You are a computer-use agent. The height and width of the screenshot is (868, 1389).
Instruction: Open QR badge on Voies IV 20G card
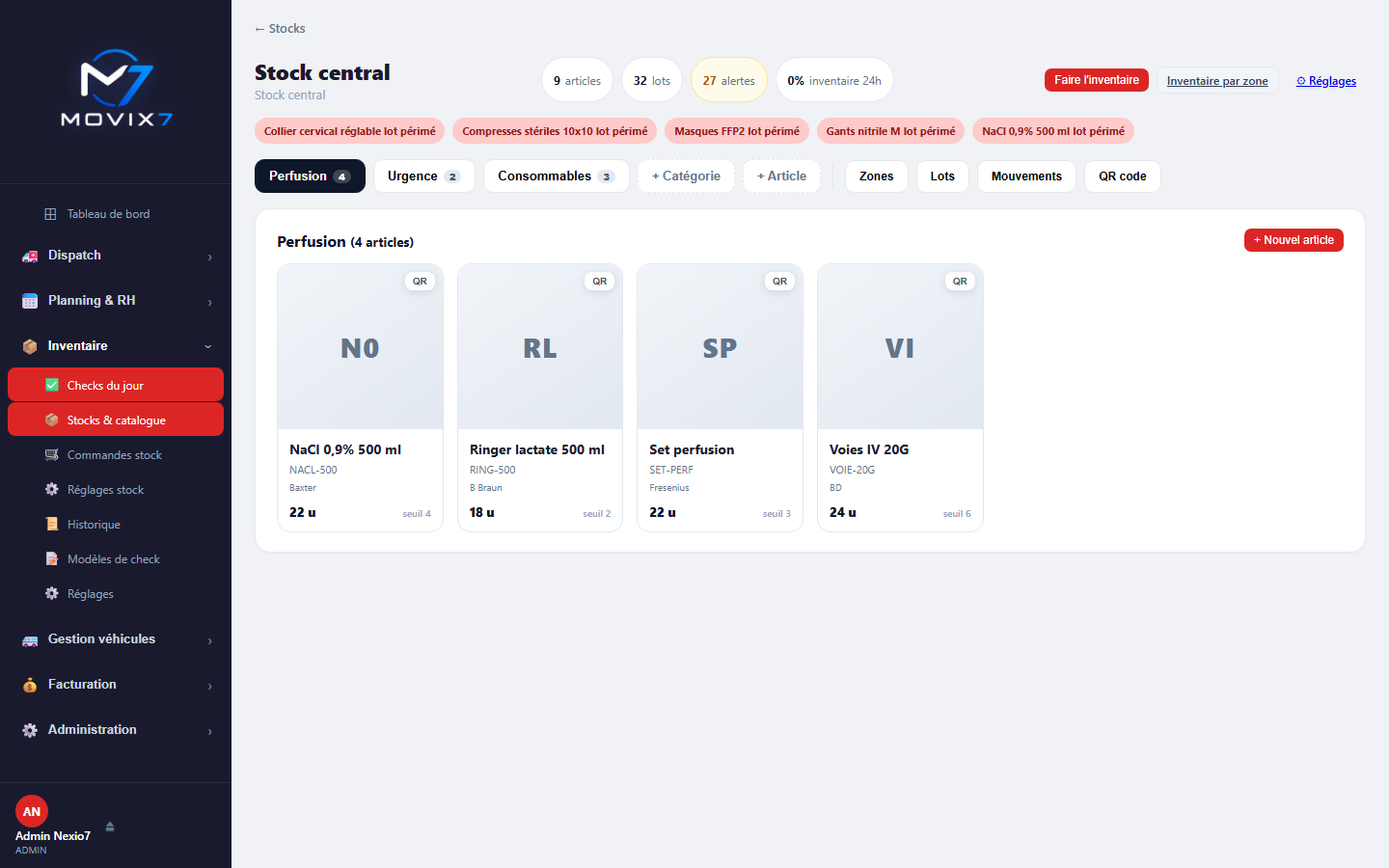point(960,282)
